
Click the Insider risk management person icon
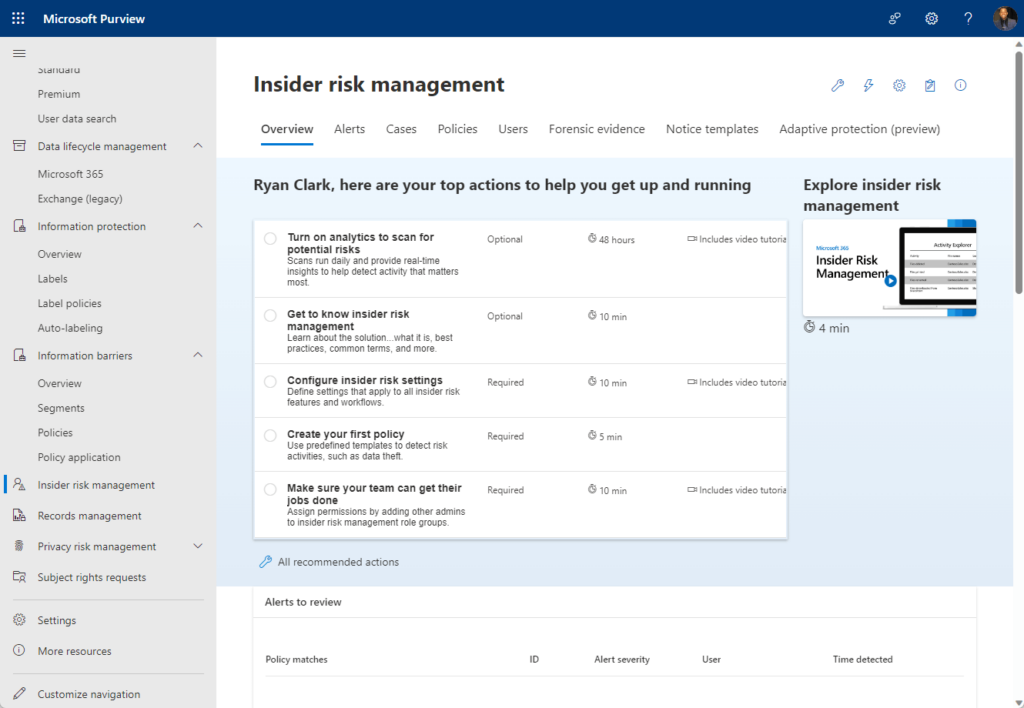coord(20,485)
